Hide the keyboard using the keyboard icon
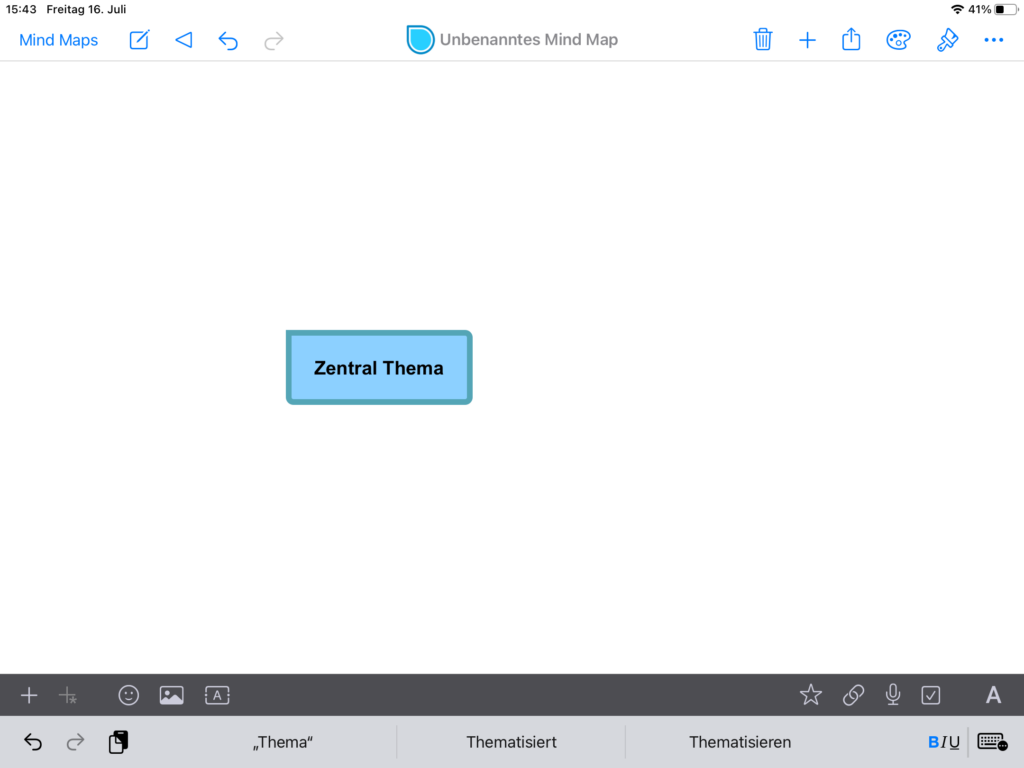Viewport: 1024px width, 768px height. click(x=992, y=742)
